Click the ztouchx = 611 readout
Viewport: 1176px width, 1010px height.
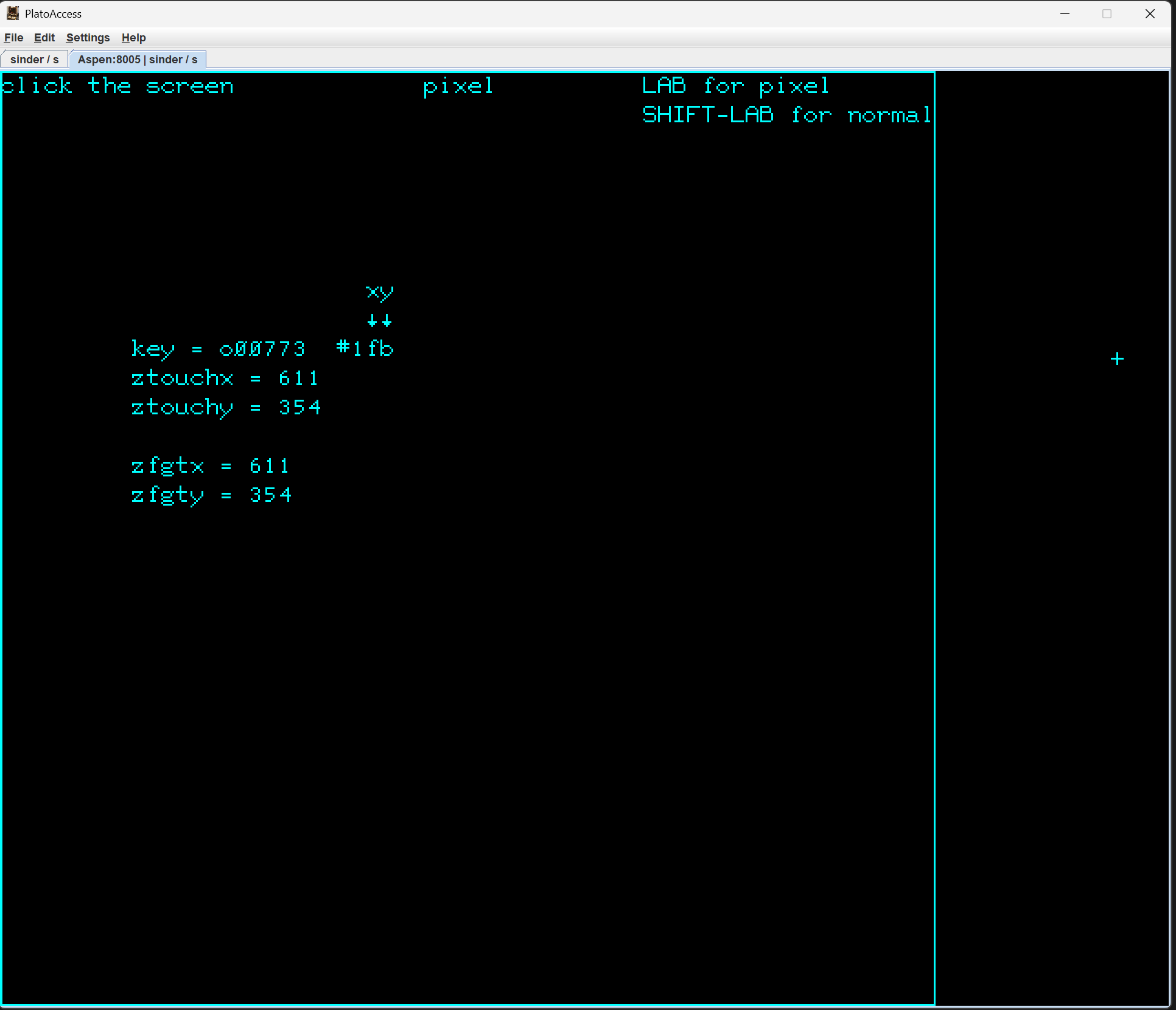225,378
